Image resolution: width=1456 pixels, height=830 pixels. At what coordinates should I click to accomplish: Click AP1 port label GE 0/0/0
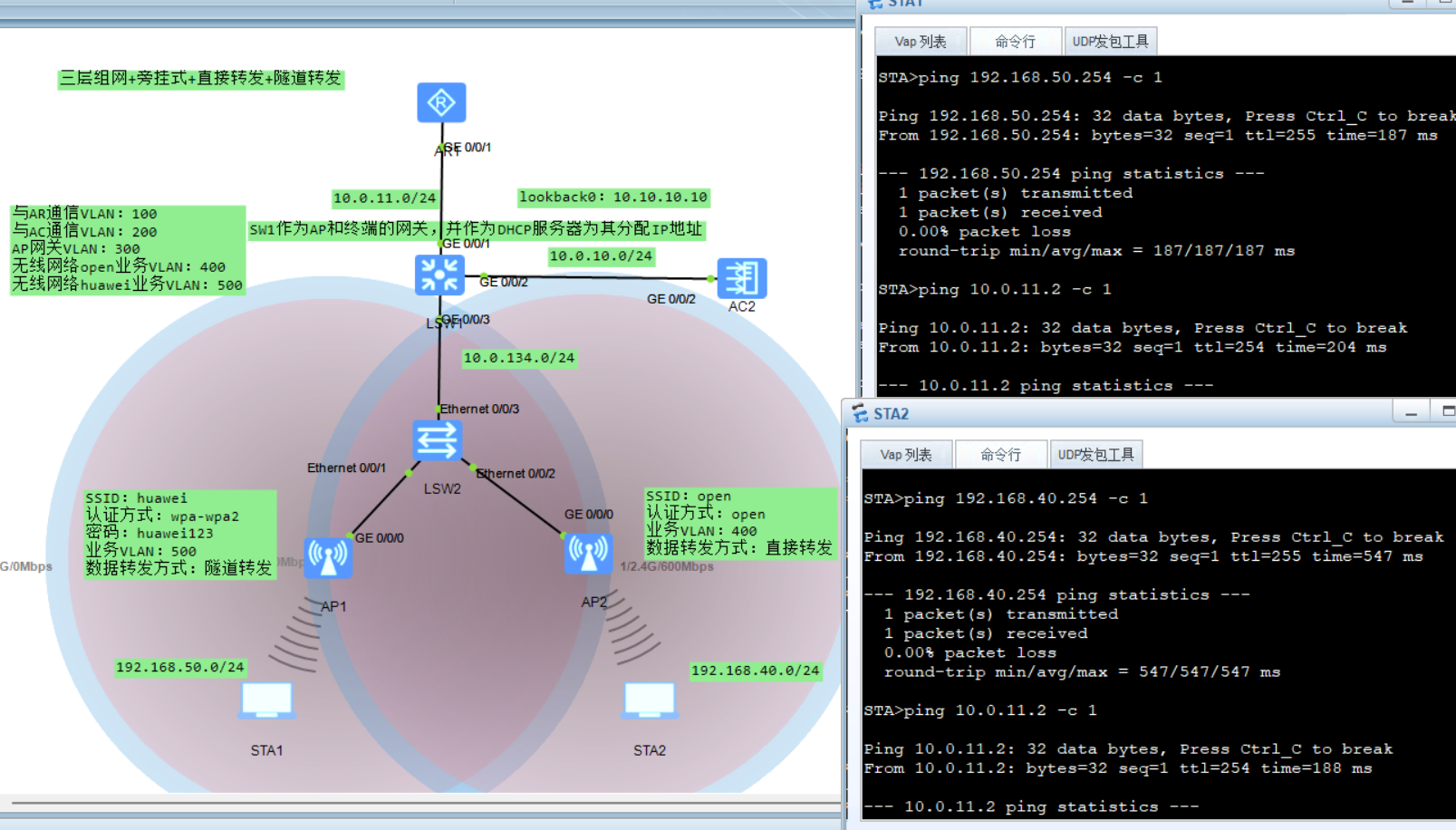click(x=380, y=538)
